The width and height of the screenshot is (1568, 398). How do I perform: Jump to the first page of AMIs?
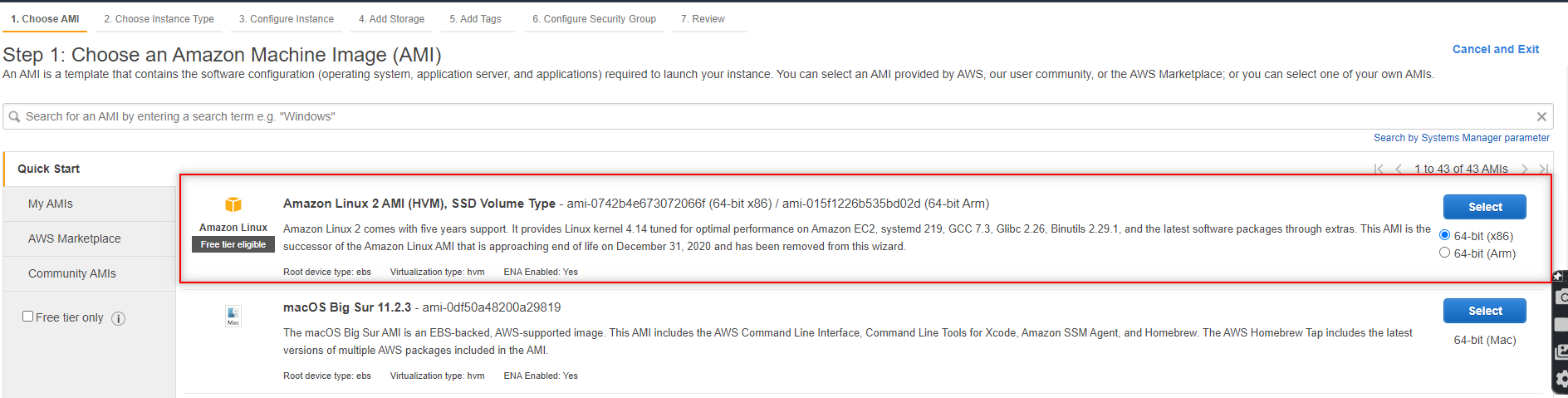point(1379,169)
